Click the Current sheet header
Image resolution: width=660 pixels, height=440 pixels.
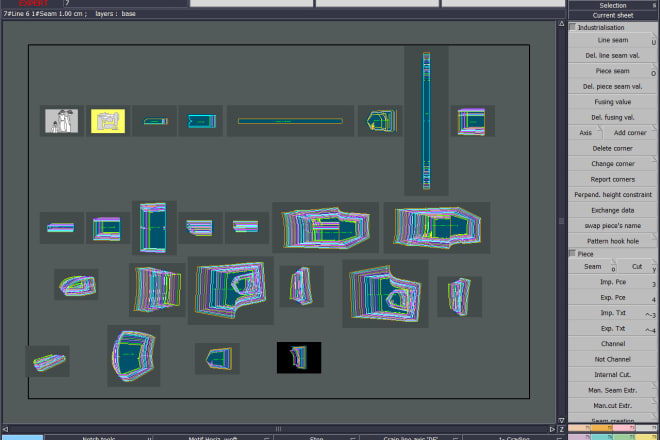click(x=612, y=16)
